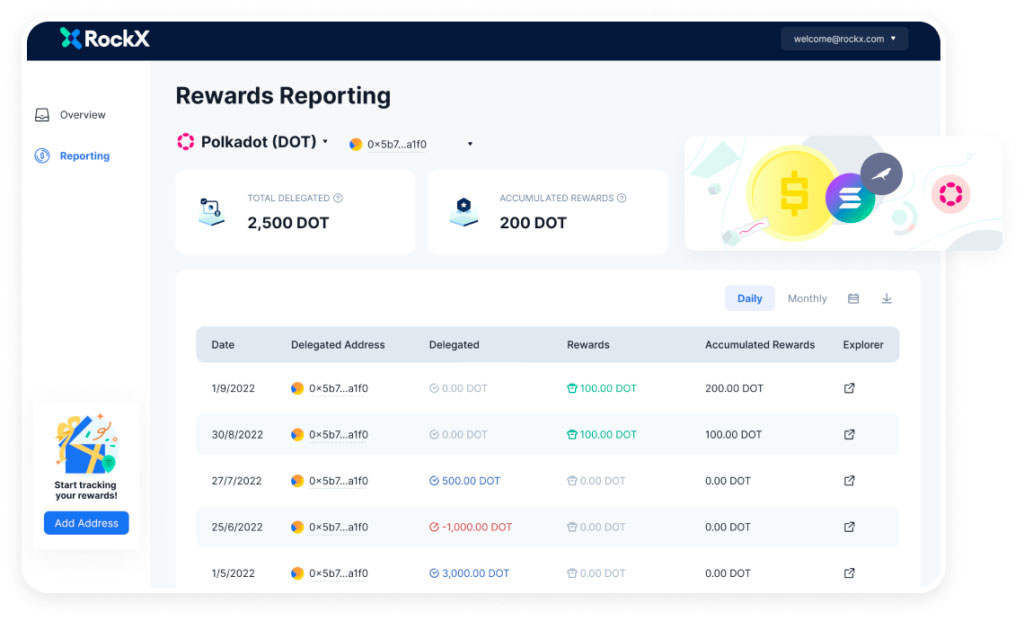Screen dimensions: 1024x621
Task: Click the -1,000.00 DOT delegated amount
Action: click(470, 527)
